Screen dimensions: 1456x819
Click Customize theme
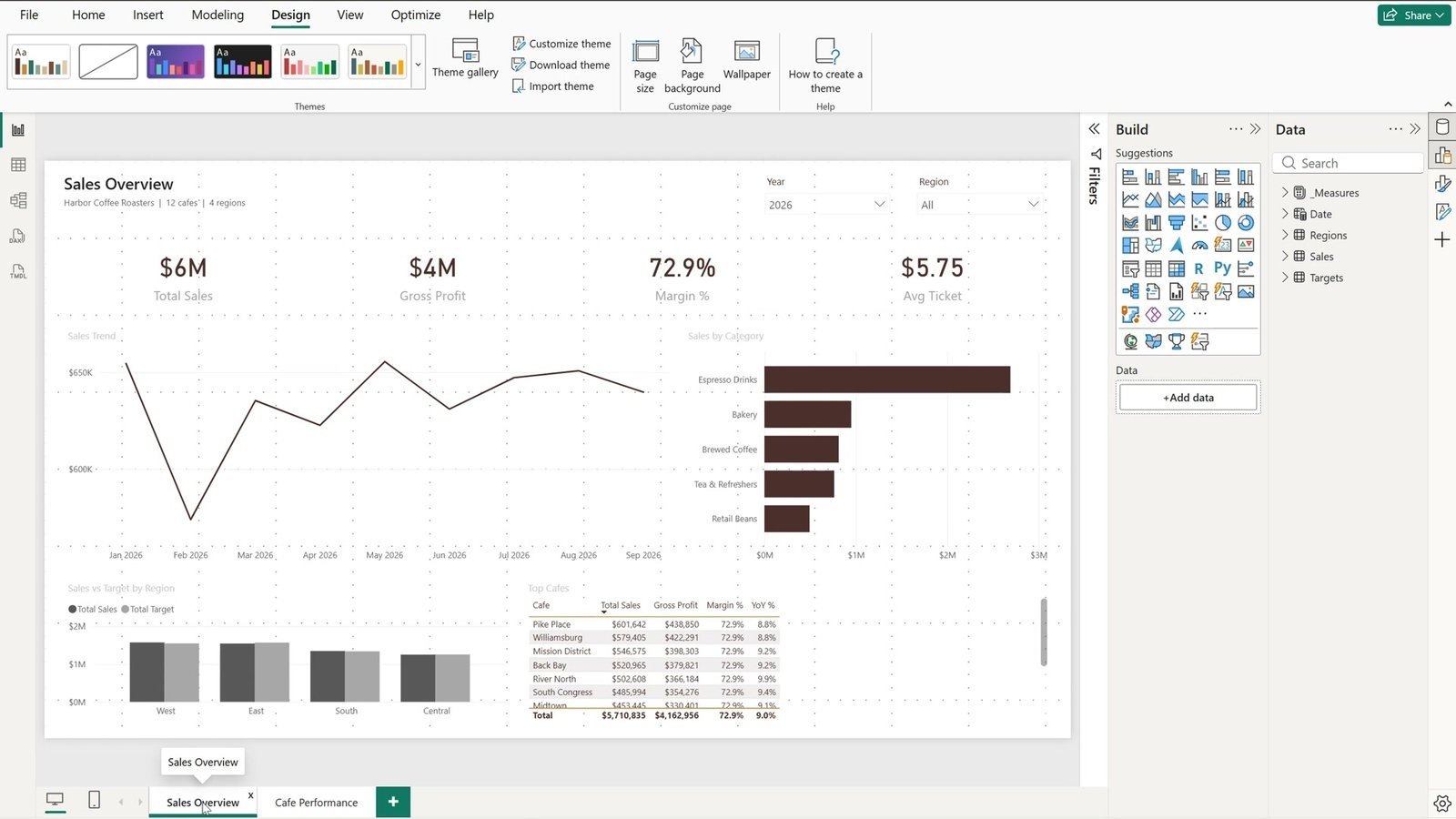pos(561,44)
